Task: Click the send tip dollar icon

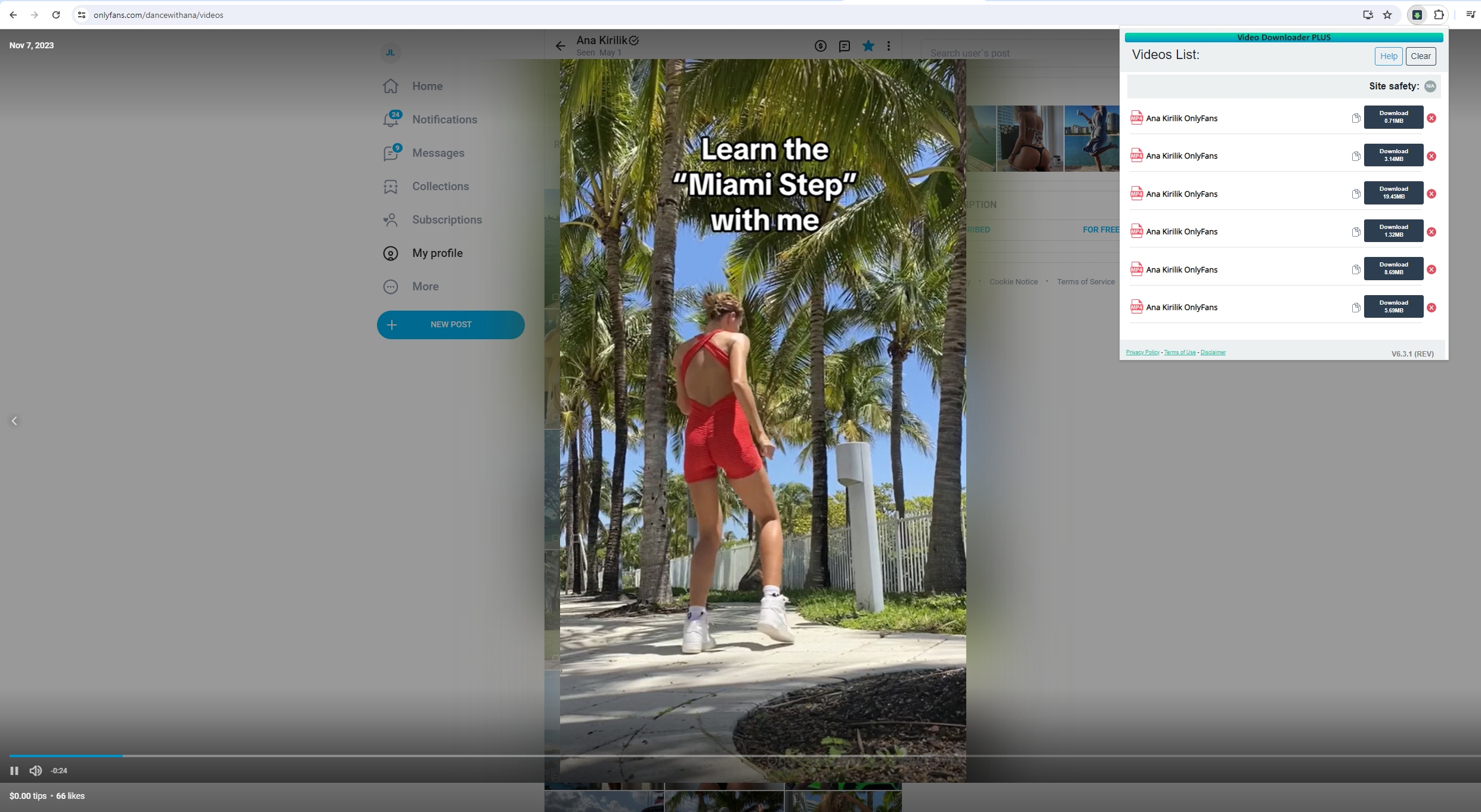Action: [x=820, y=46]
